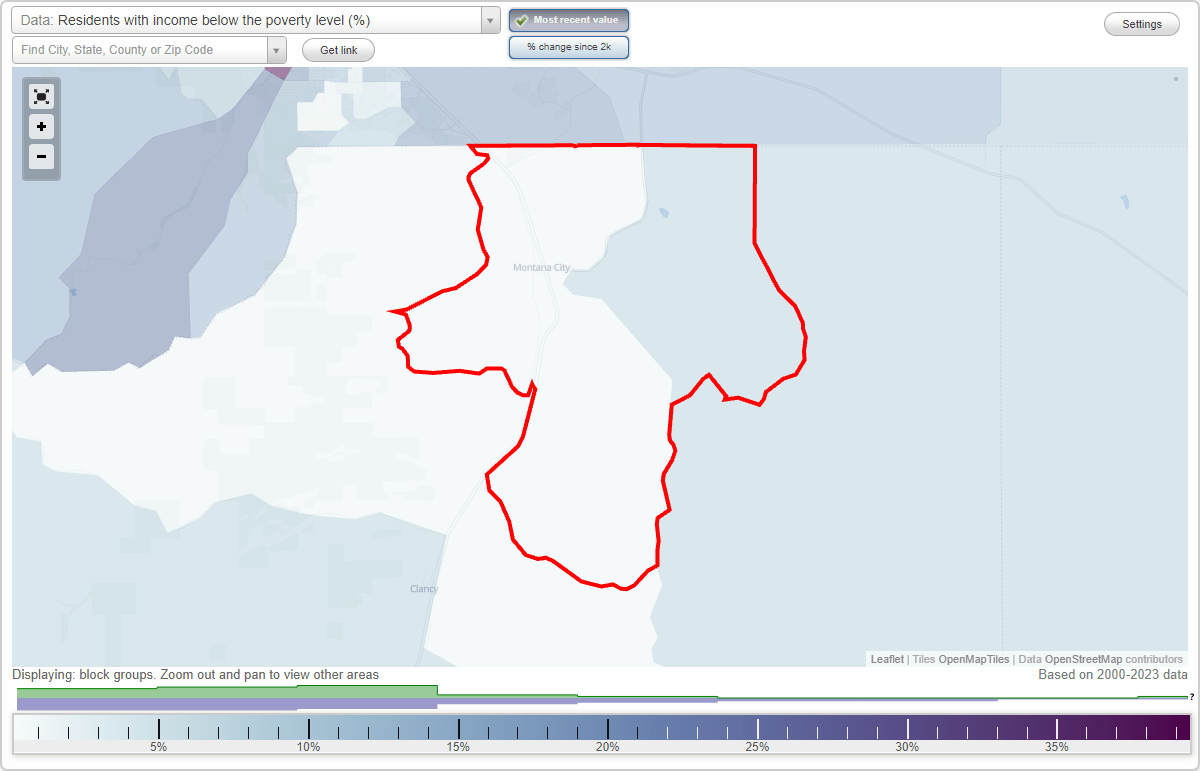This screenshot has height=771, width=1200.
Task: Click the purple histogram bar
Action: click(227, 704)
